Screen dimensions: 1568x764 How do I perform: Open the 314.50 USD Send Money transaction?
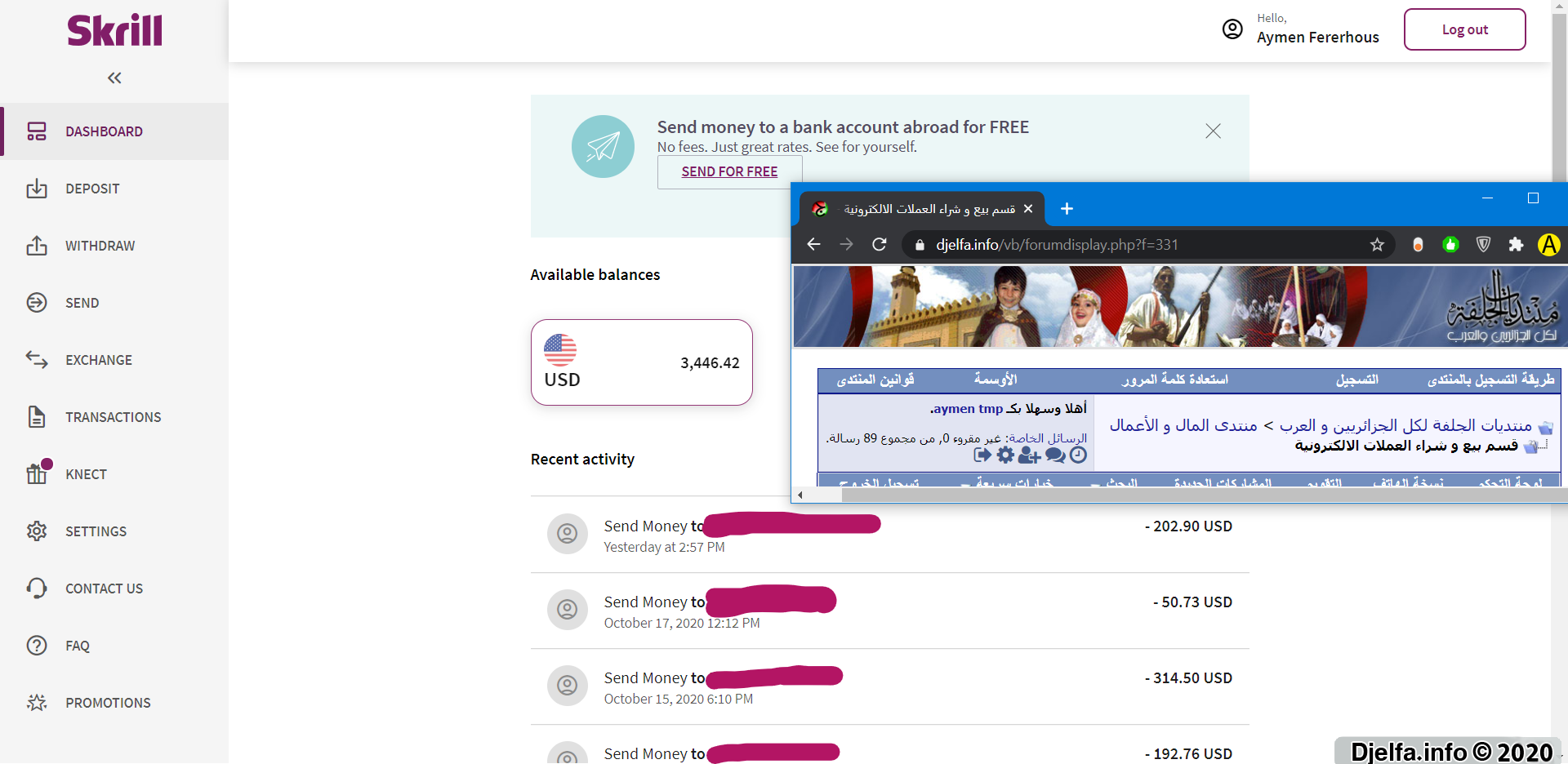pos(890,686)
